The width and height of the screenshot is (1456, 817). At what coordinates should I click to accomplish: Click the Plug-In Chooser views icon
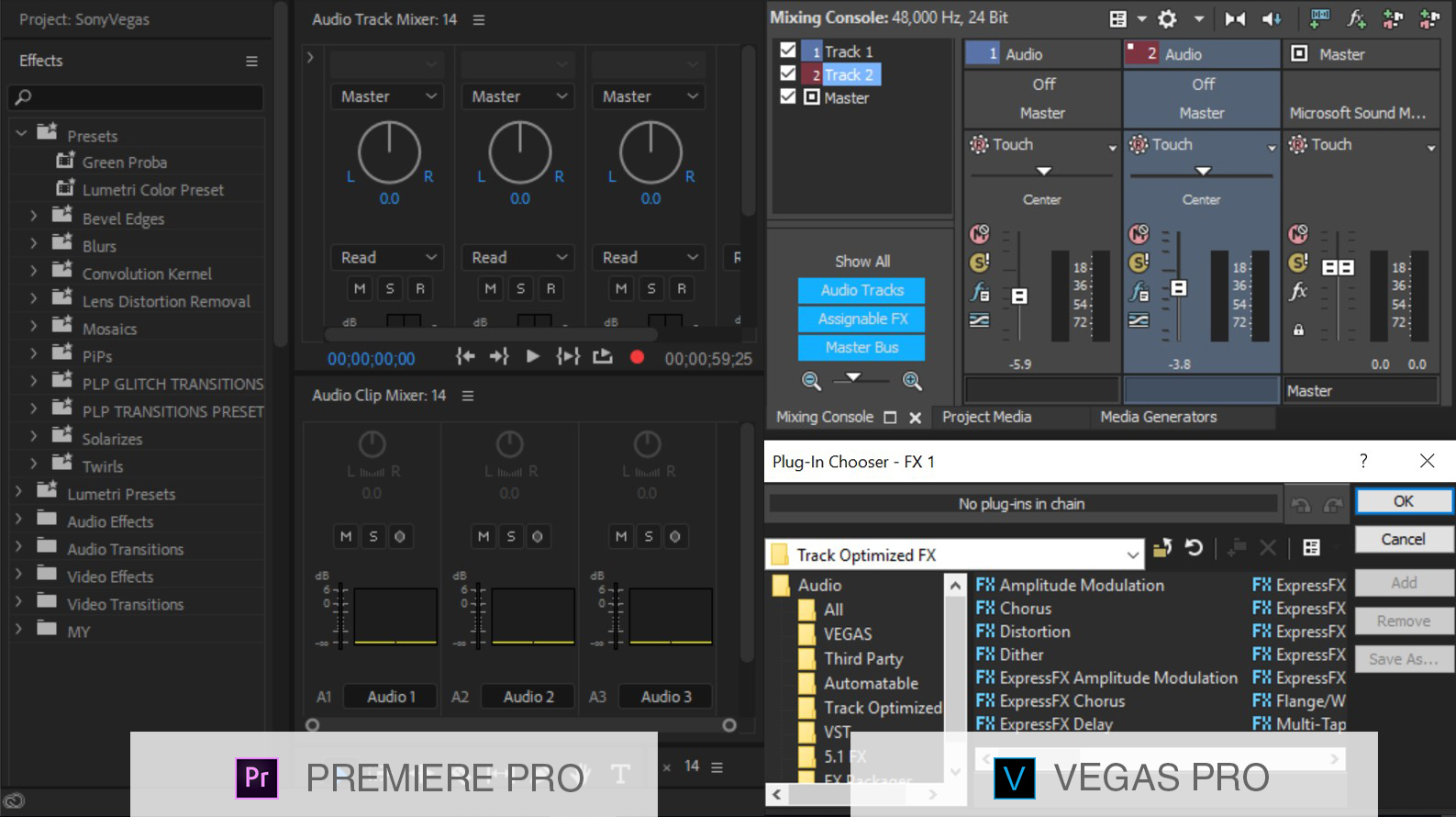point(1311,548)
